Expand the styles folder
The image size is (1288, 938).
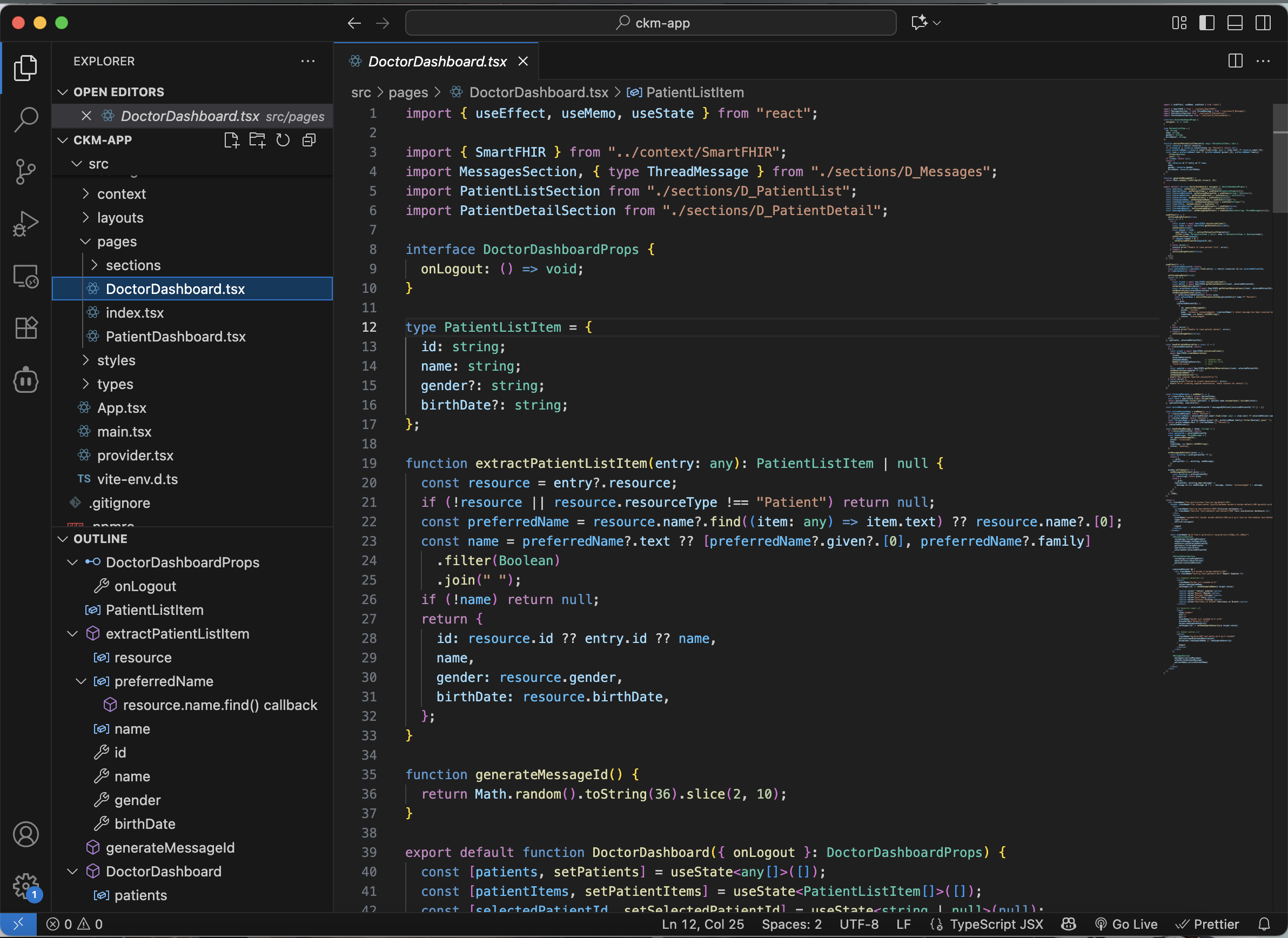coord(116,360)
